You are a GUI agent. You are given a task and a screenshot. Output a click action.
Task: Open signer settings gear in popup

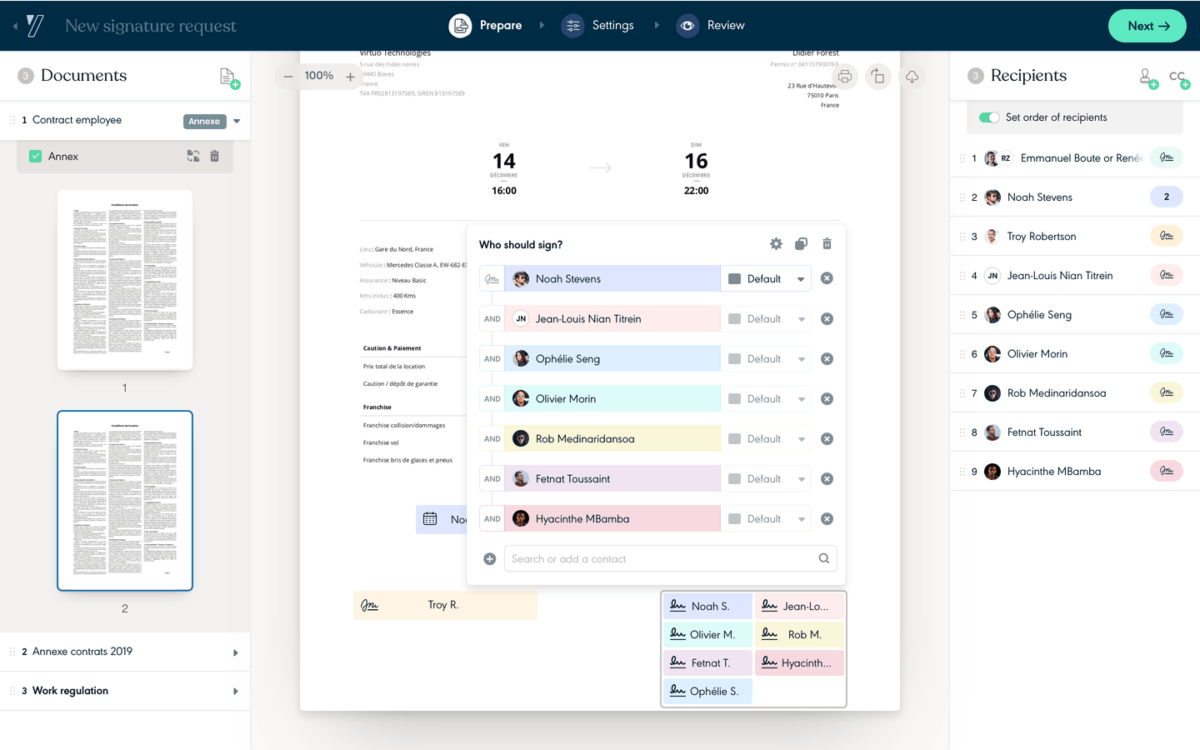click(776, 244)
